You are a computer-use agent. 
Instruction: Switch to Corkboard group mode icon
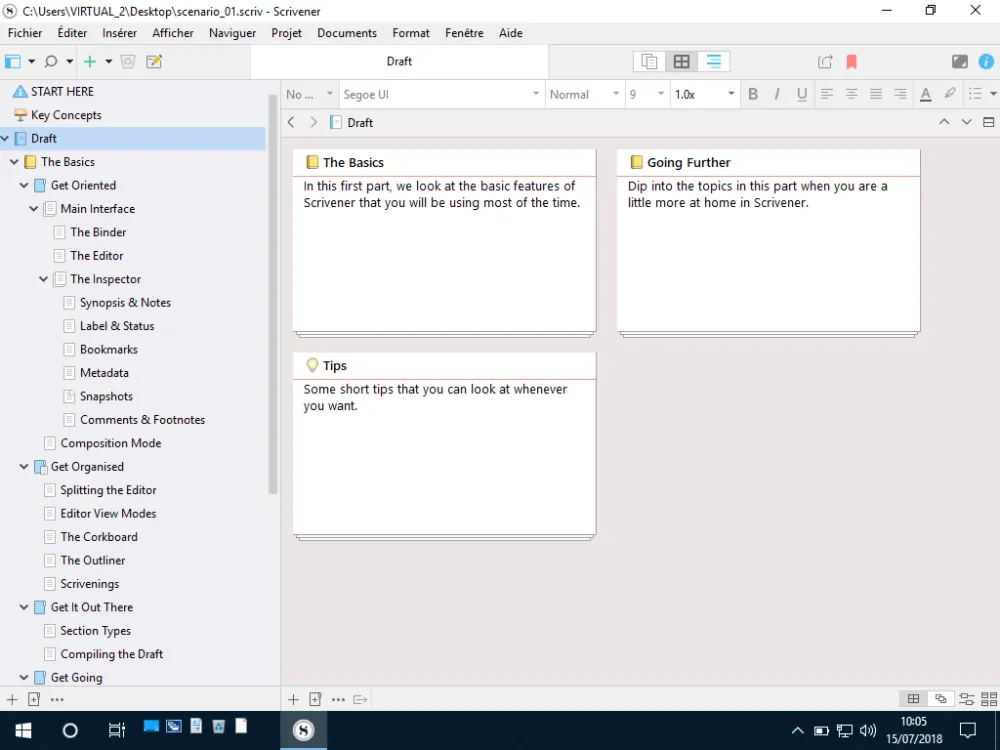682,61
